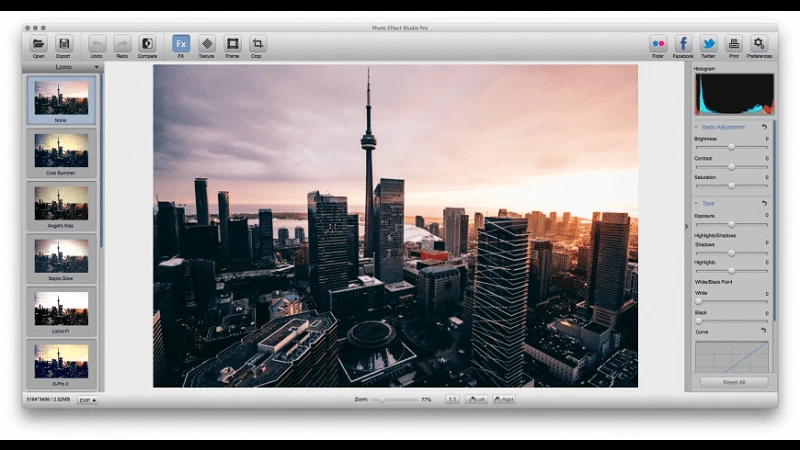Click the Reset All button
800x450 pixels.
pos(733,382)
